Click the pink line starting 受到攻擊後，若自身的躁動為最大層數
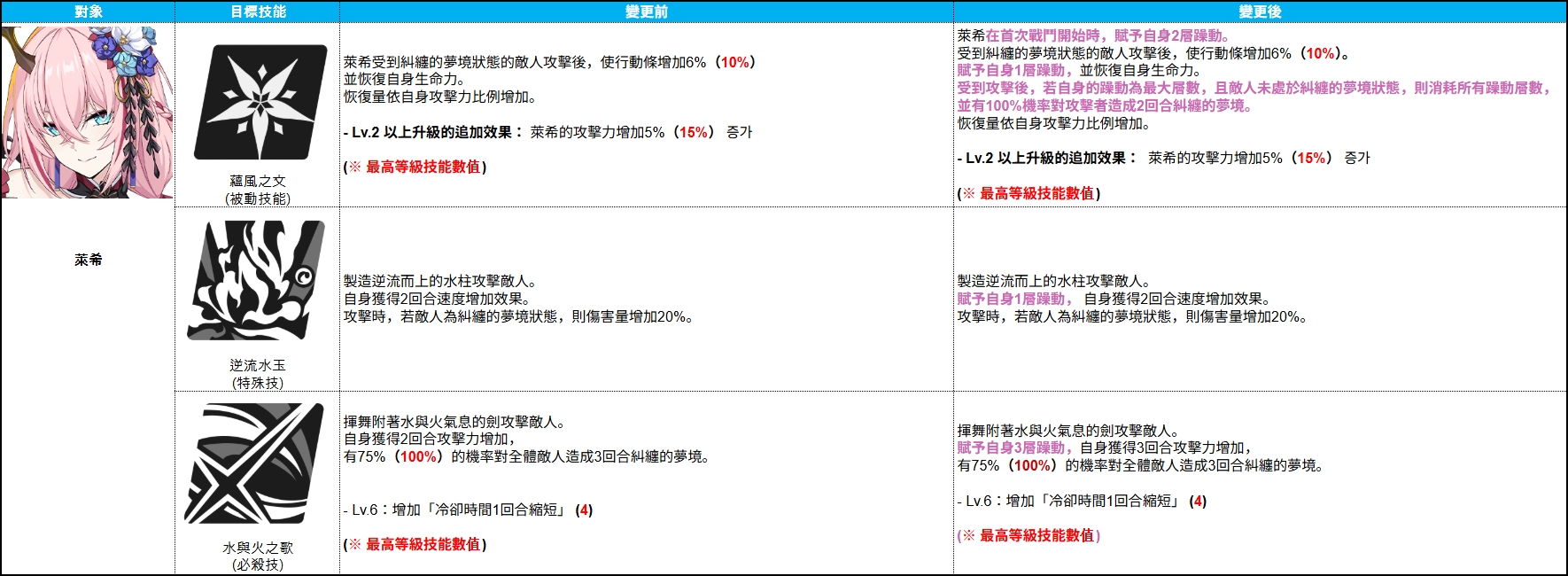 (x=1254, y=88)
